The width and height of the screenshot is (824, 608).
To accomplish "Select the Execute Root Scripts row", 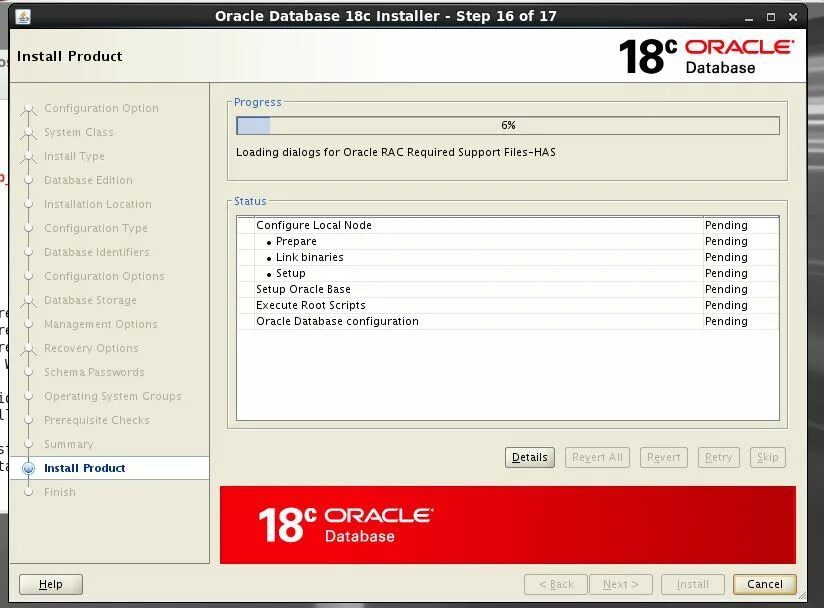I will point(508,306).
